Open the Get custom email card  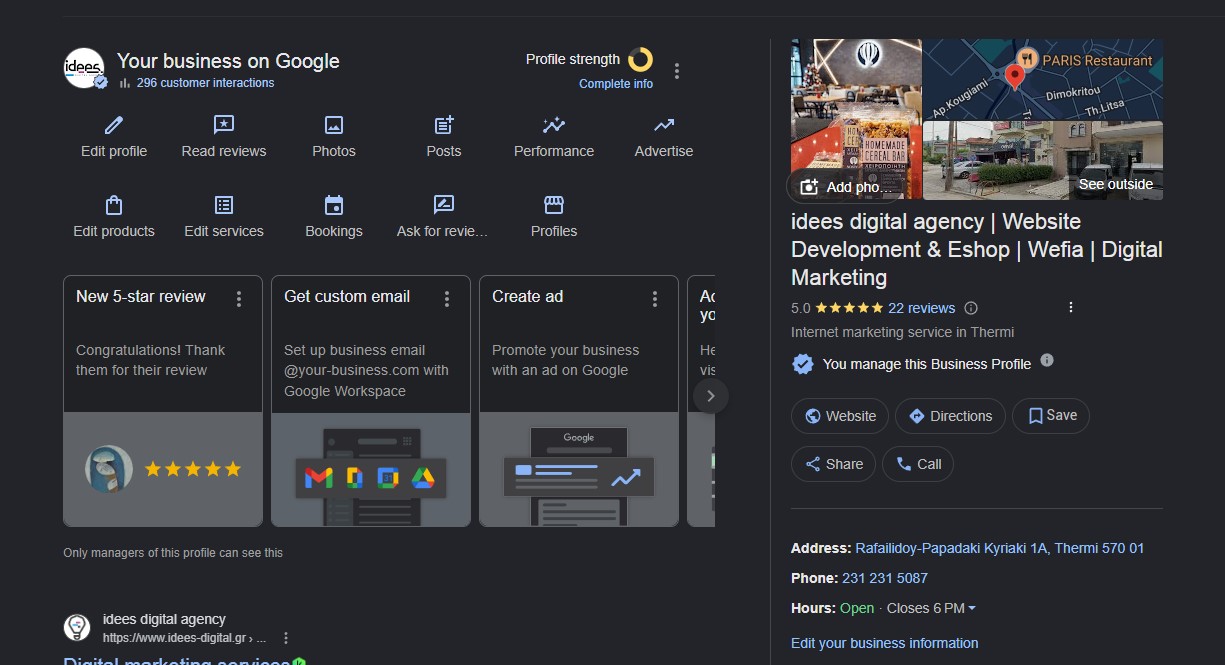click(371, 401)
